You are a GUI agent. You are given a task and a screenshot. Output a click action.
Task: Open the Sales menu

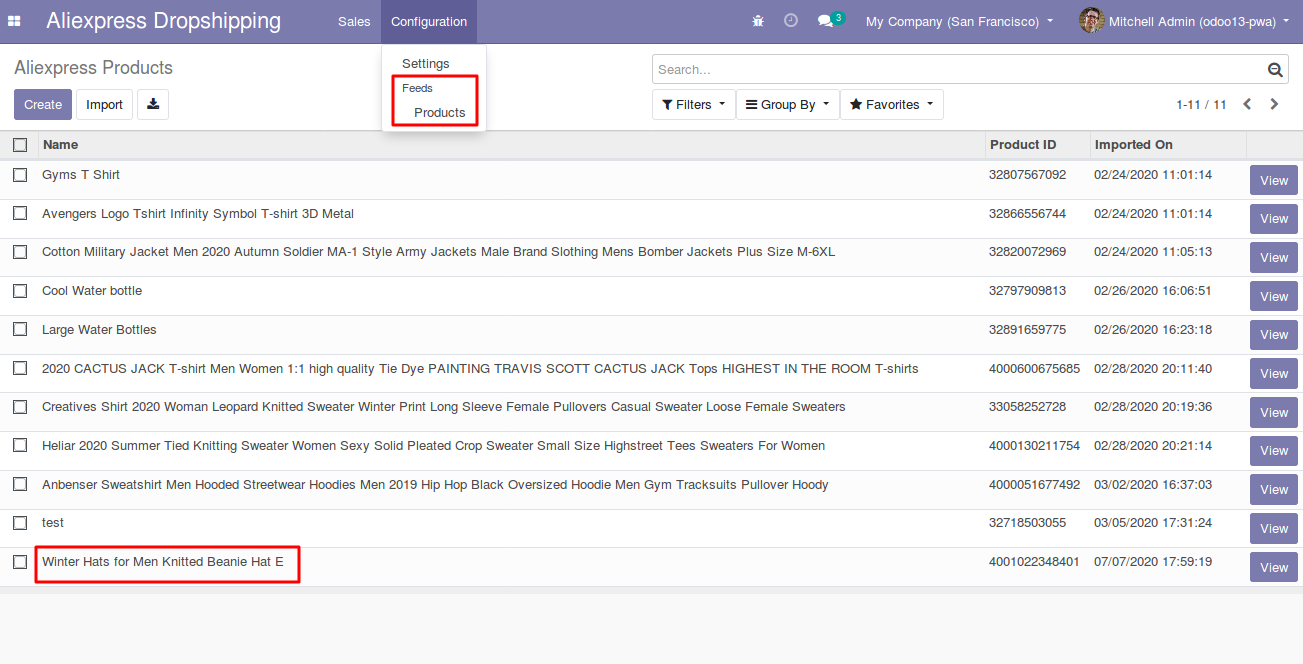[354, 21]
